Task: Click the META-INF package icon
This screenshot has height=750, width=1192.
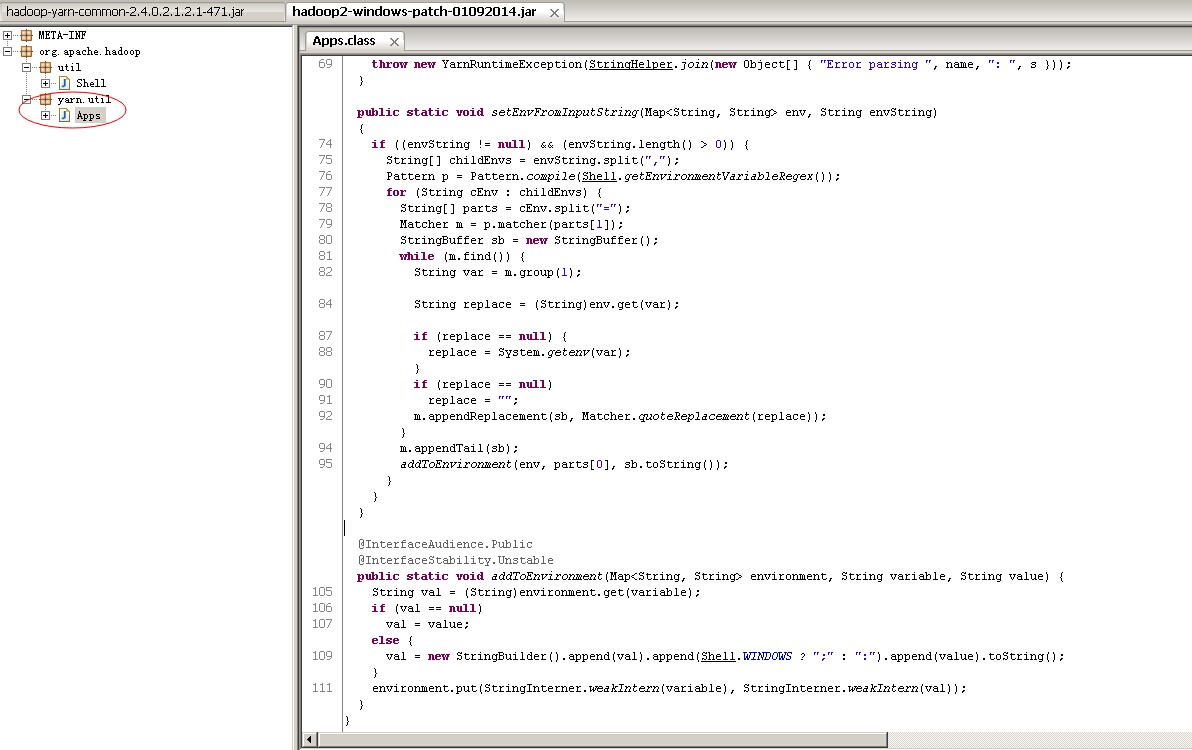Action: pos(27,35)
